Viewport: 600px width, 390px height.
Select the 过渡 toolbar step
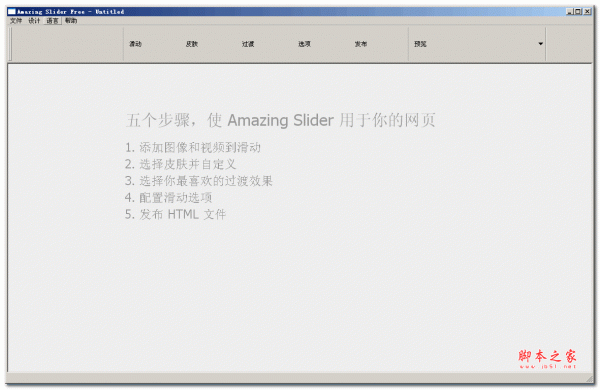pos(248,44)
